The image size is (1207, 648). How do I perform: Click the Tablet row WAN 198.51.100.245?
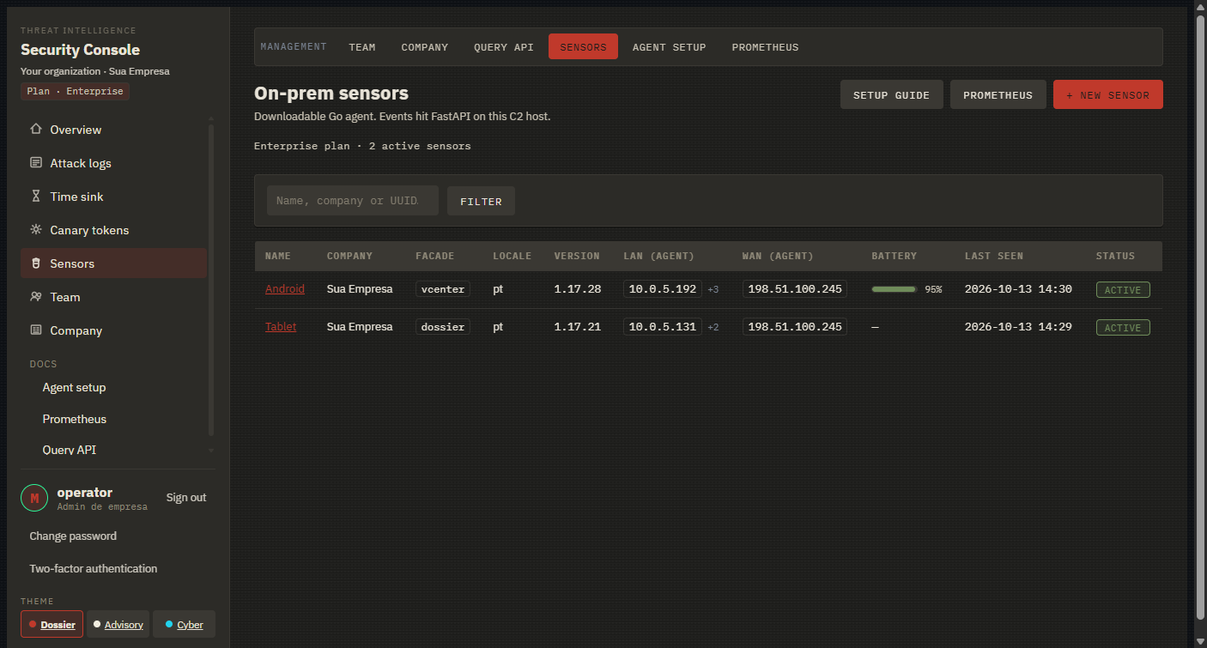tap(794, 327)
